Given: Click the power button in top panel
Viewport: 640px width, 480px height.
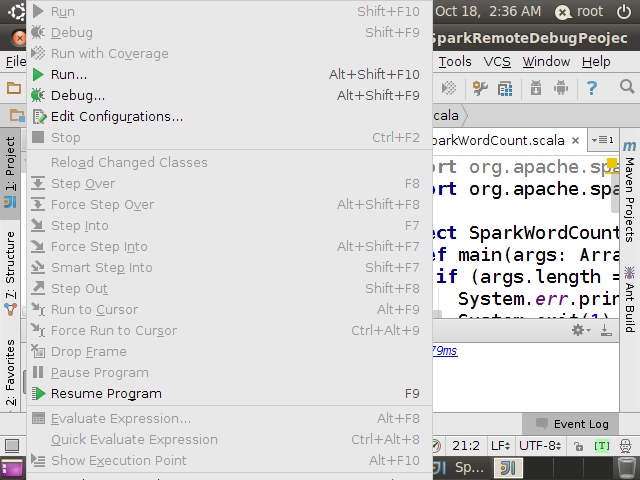Looking at the screenshot, I should [624, 11].
